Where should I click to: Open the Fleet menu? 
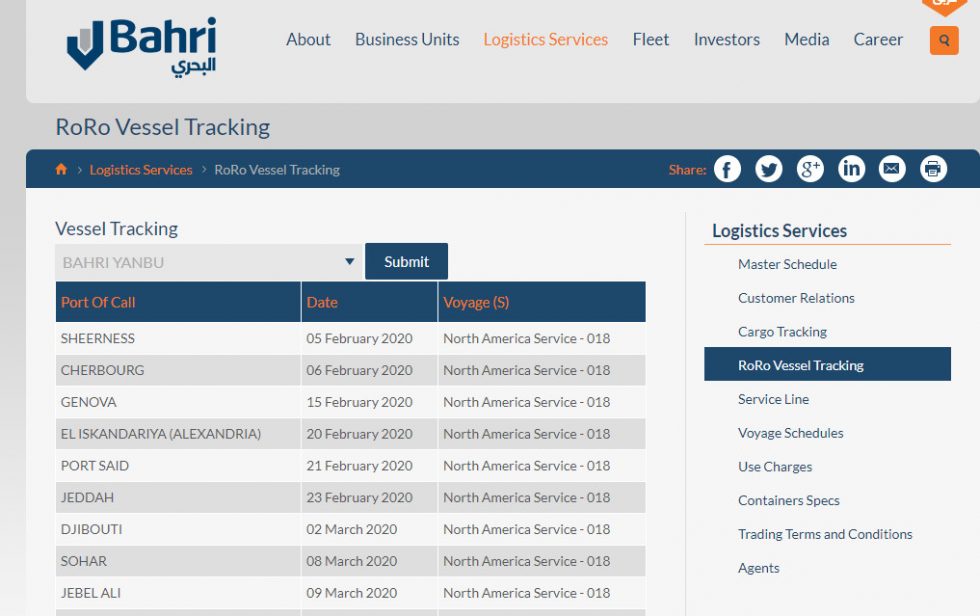click(x=651, y=39)
